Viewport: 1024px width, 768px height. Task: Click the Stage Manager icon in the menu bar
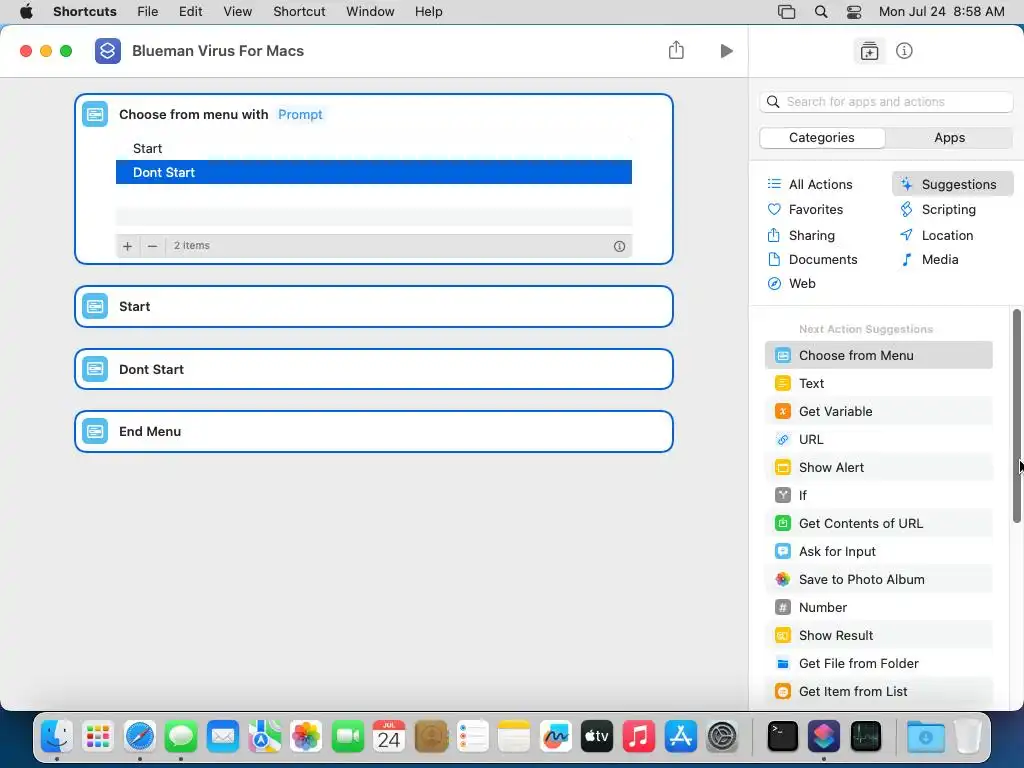[787, 12]
